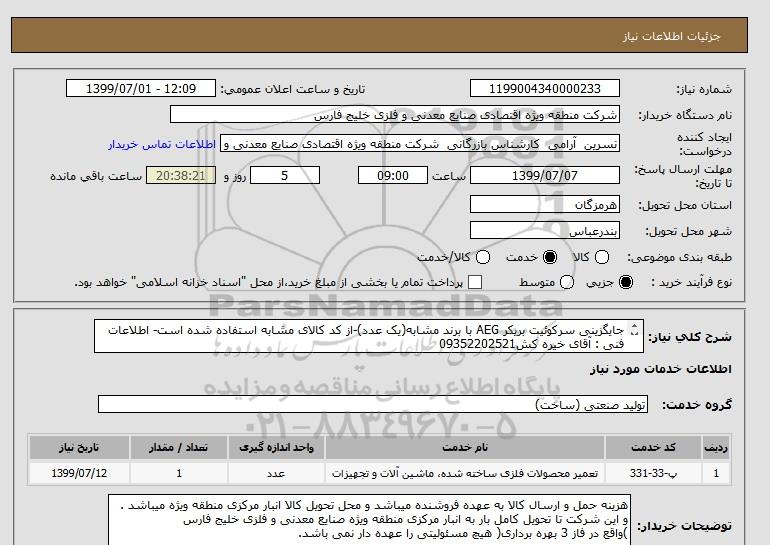Screen dimensions: 770x545
Task: Click the delivery city field بندرعباس
Action: click(x=545, y=231)
